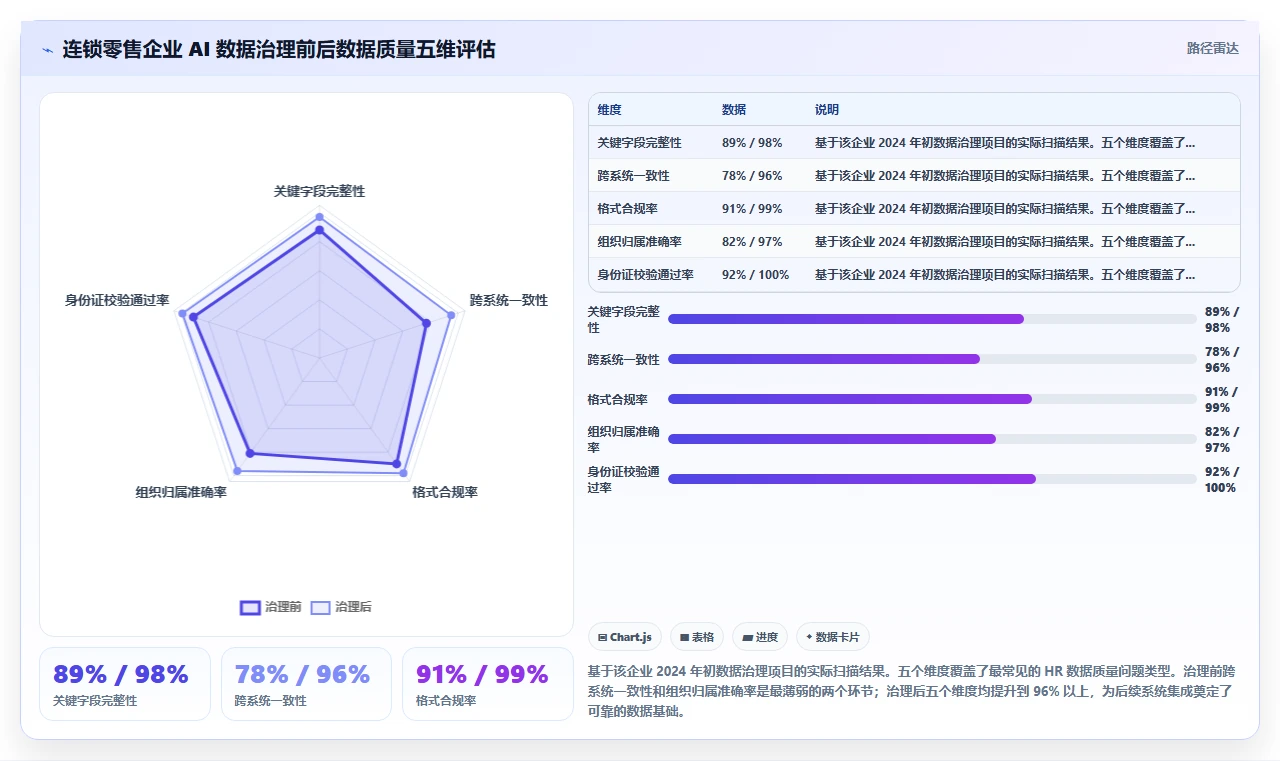Click the 格式合规率 progress bar

click(x=932, y=399)
